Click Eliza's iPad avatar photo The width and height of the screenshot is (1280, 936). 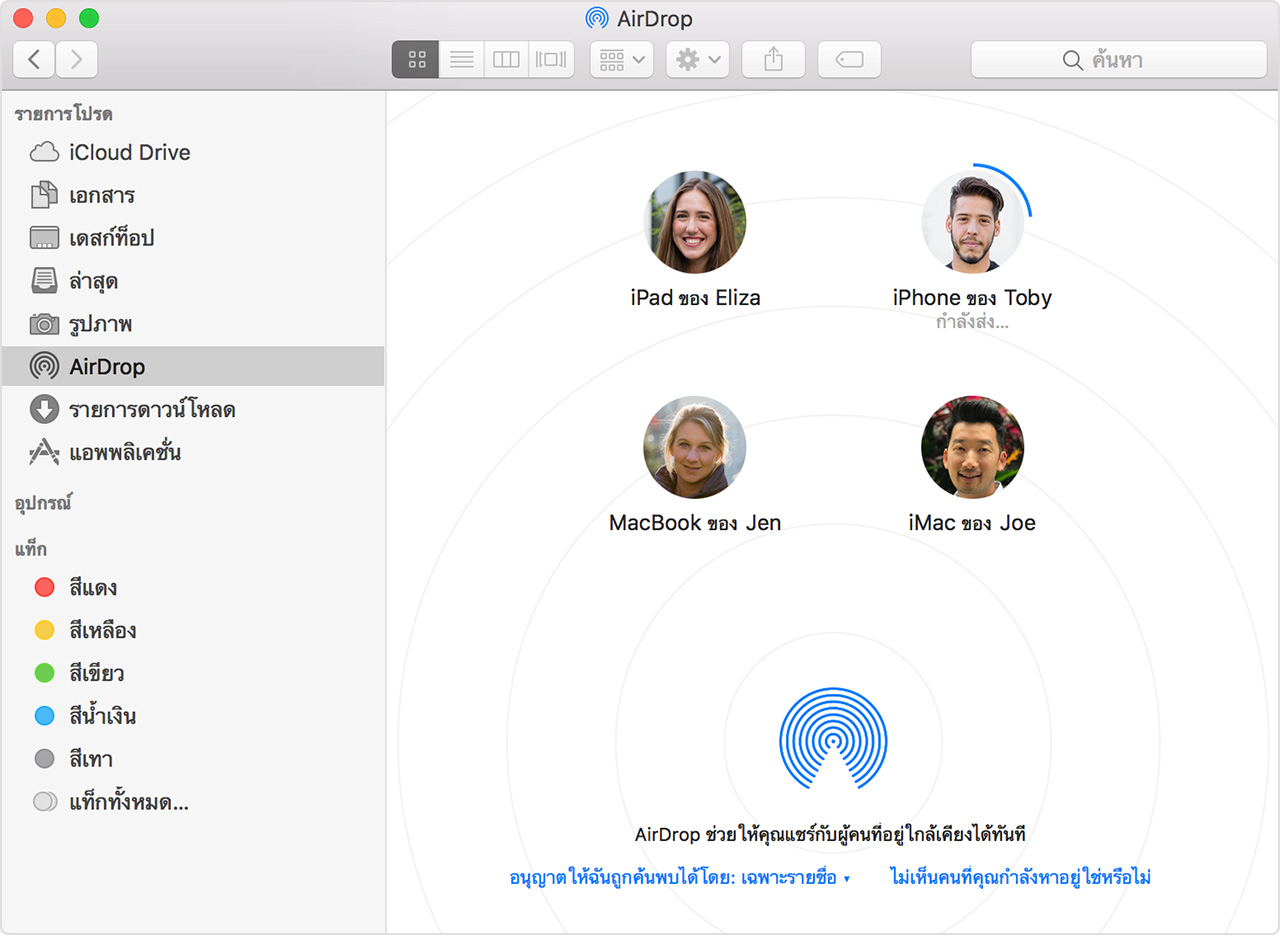coord(695,222)
